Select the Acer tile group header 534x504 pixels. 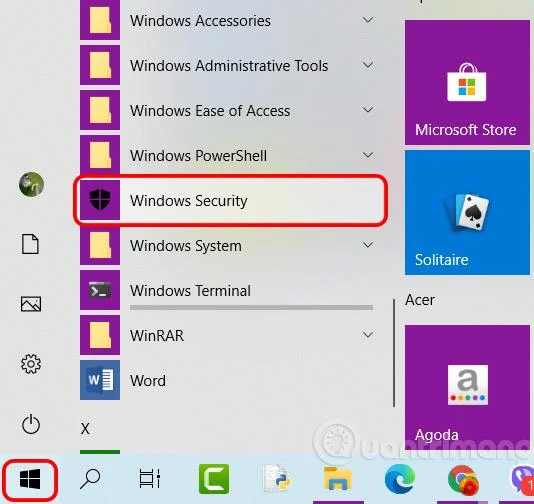tap(420, 300)
